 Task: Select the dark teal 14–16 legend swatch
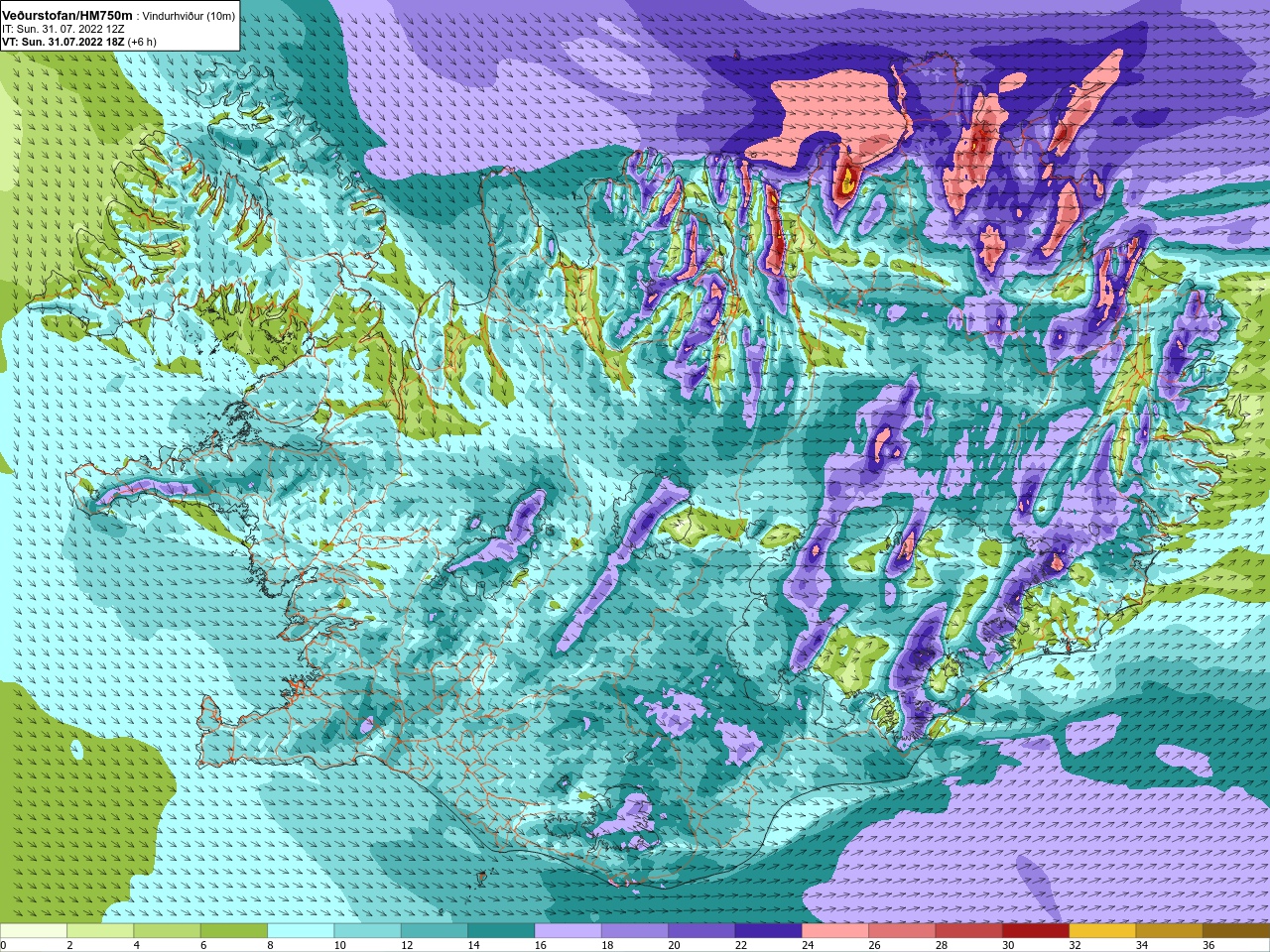click(x=501, y=931)
